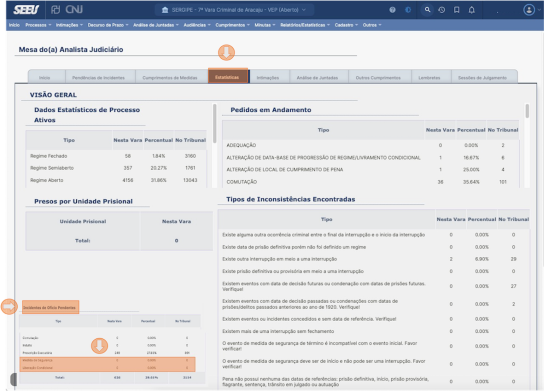
Task: Click the Incidentes de Ofício Pendentes heading
Action: coord(49,307)
